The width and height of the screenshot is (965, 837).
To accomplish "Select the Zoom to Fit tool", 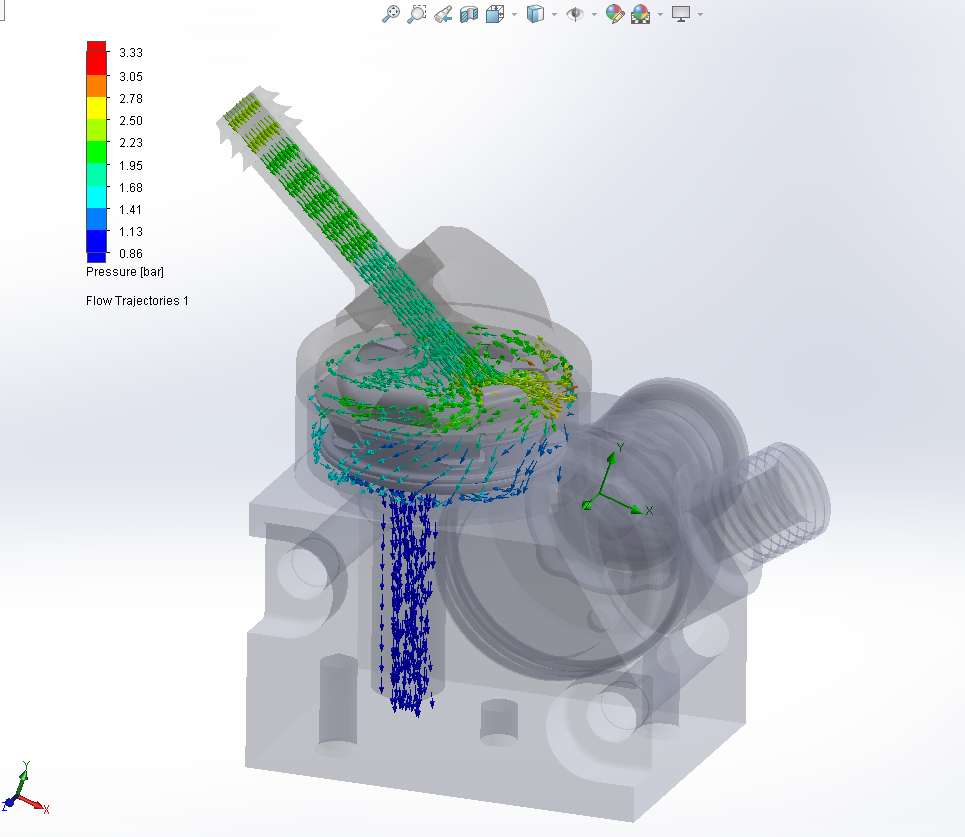I will pyautogui.click(x=392, y=13).
